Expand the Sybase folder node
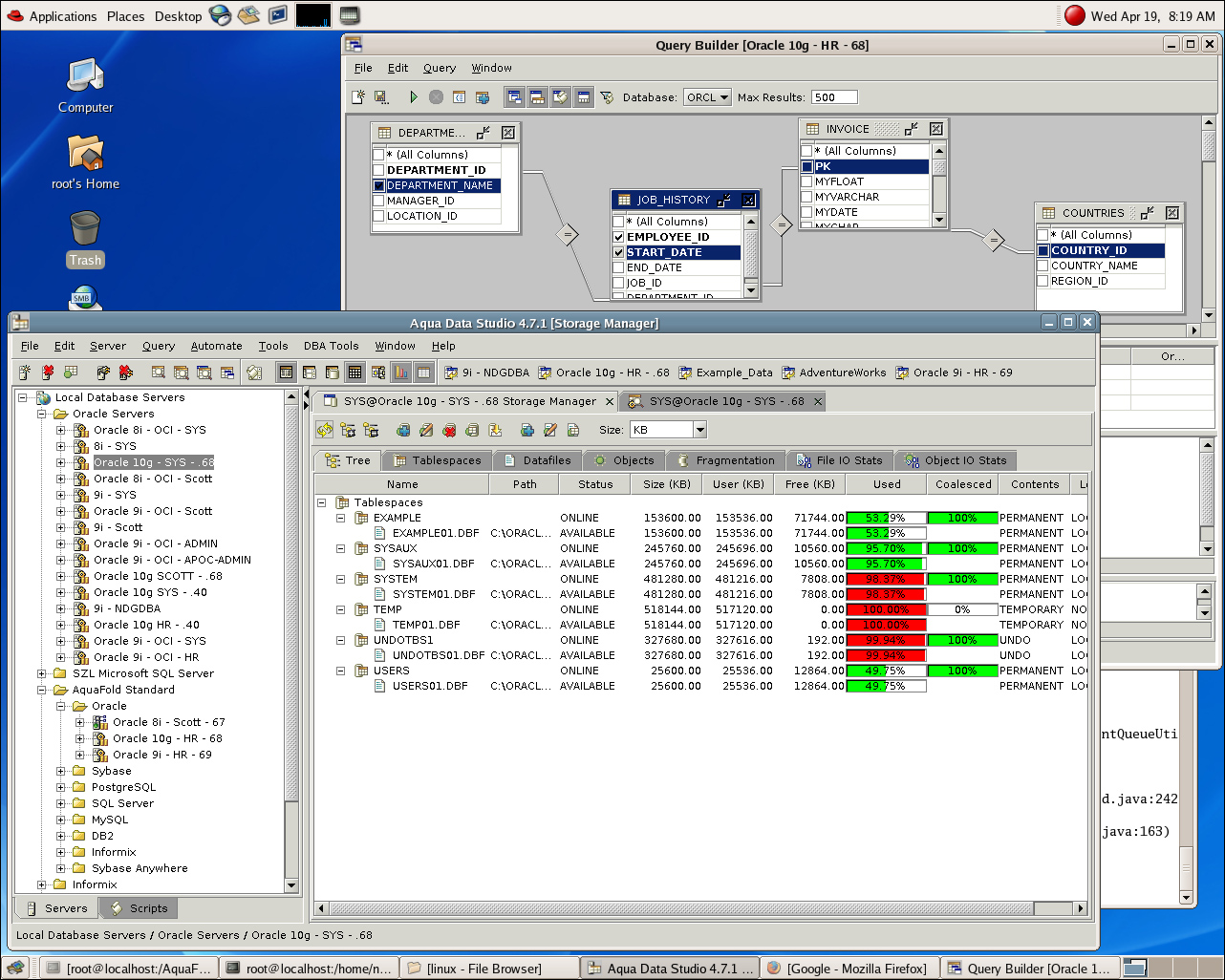 click(61, 771)
